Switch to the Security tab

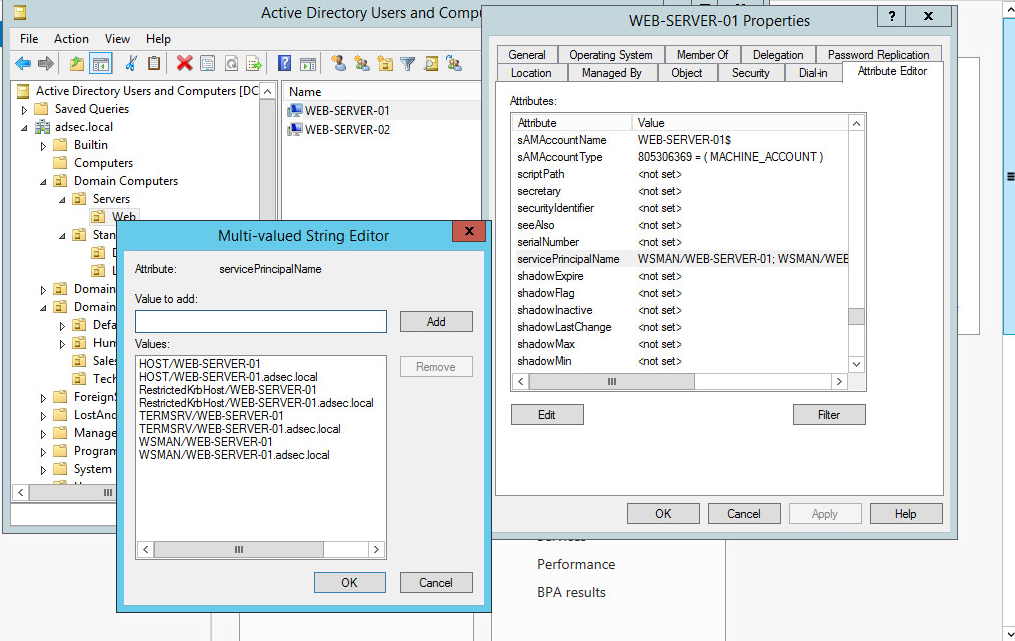[x=750, y=73]
